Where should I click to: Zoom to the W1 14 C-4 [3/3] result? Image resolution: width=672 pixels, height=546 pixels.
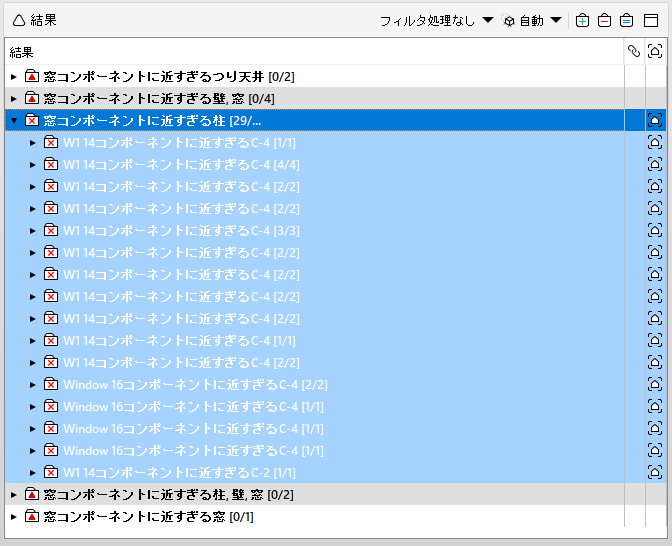click(655, 231)
